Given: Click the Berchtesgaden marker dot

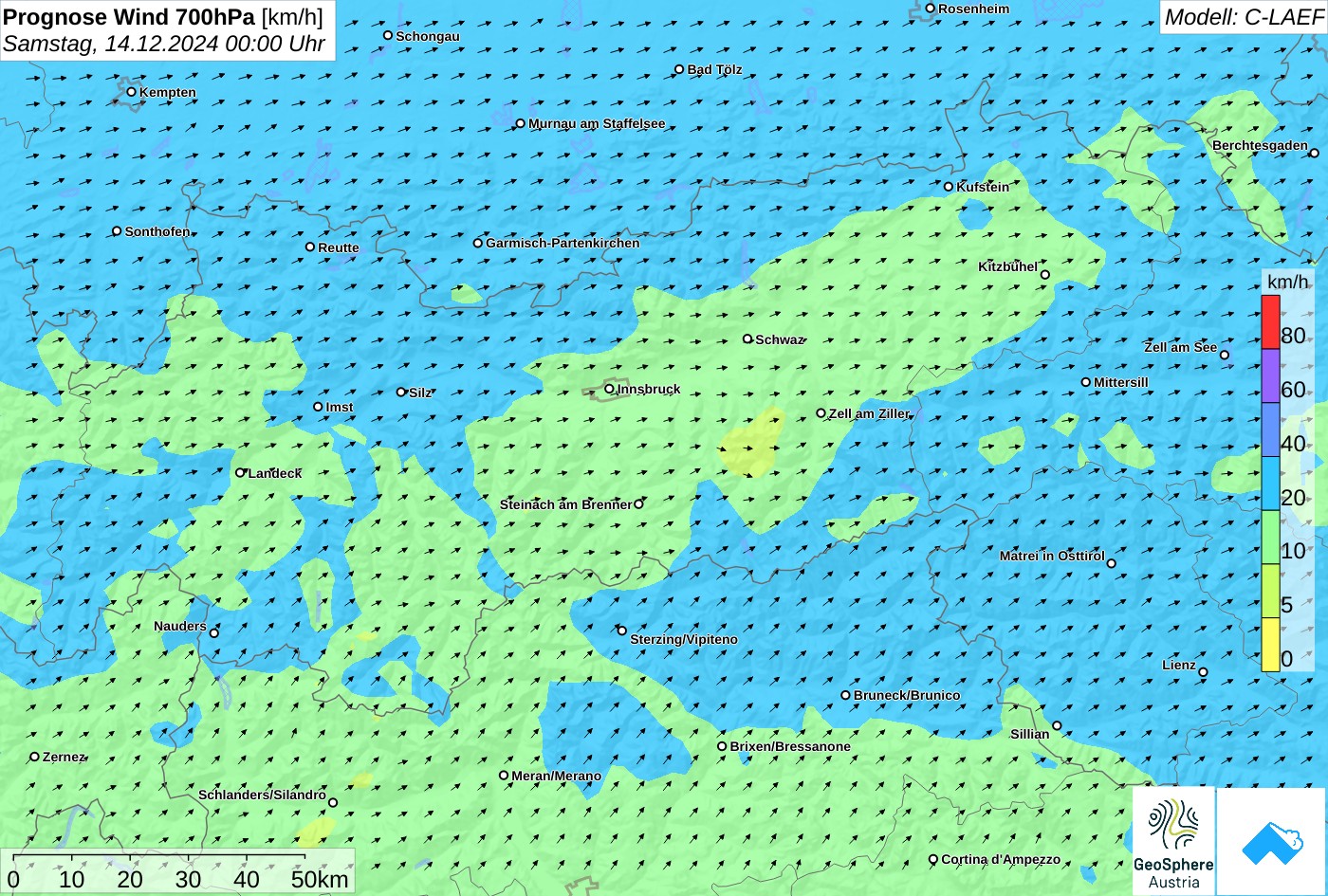Looking at the screenshot, I should click(1315, 152).
